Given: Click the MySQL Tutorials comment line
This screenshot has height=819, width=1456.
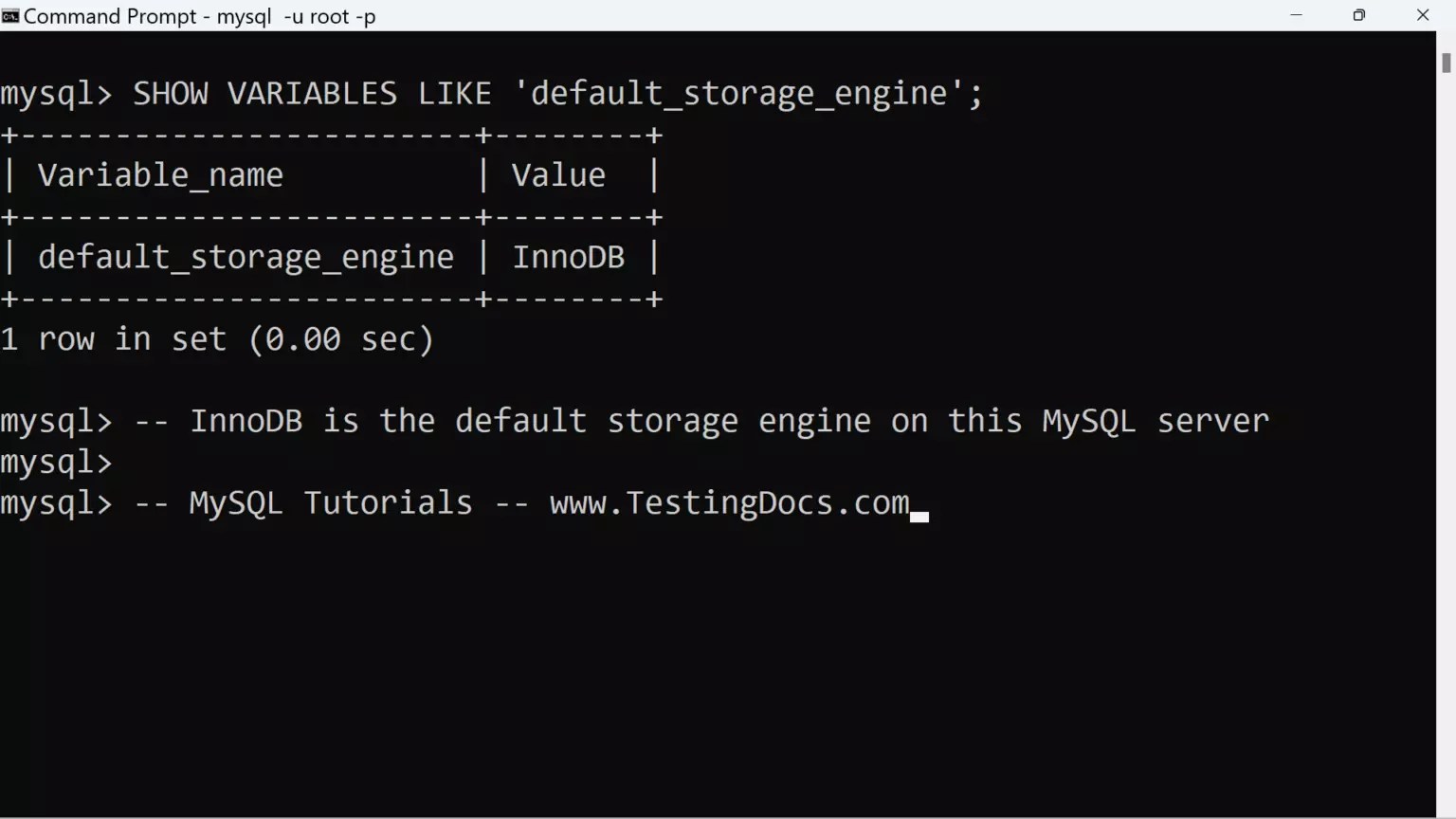Looking at the screenshot, I should point(330,502).
